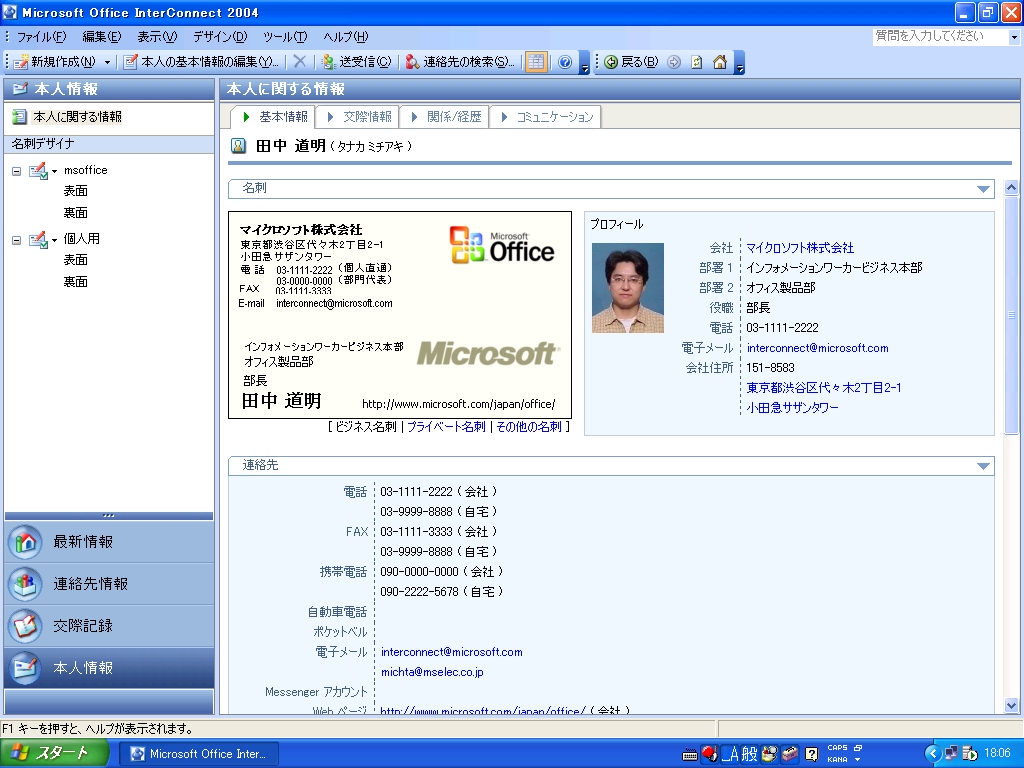Open the contact search (連絡先の検索) tool
Viewport: 1024px width, 768px height.
tap(460, 62)
